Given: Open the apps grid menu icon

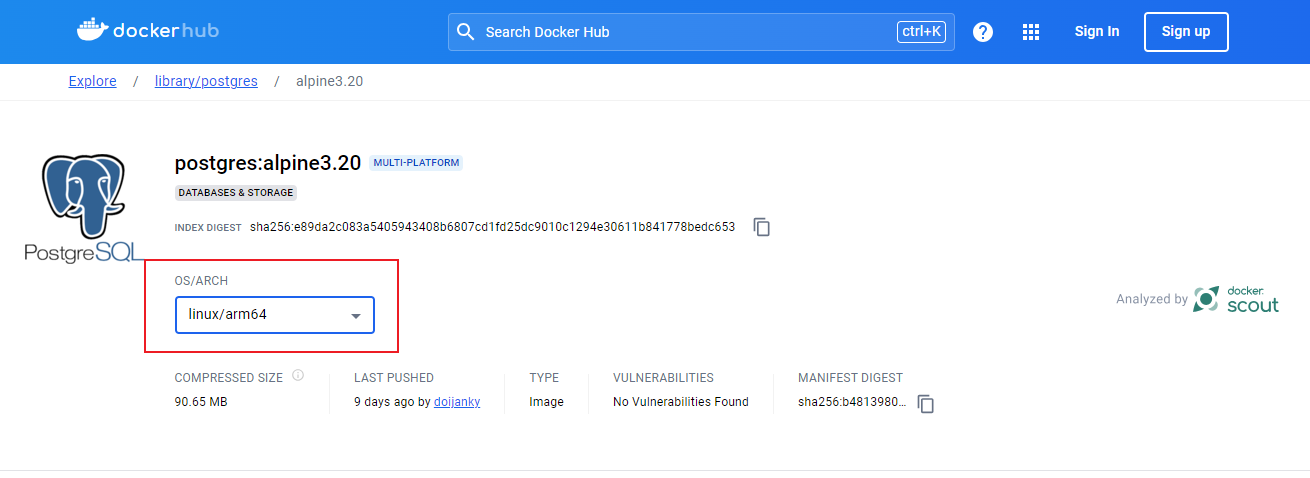Looking at the screenshot, I should pyautogui.click(x=1031, y=32).
